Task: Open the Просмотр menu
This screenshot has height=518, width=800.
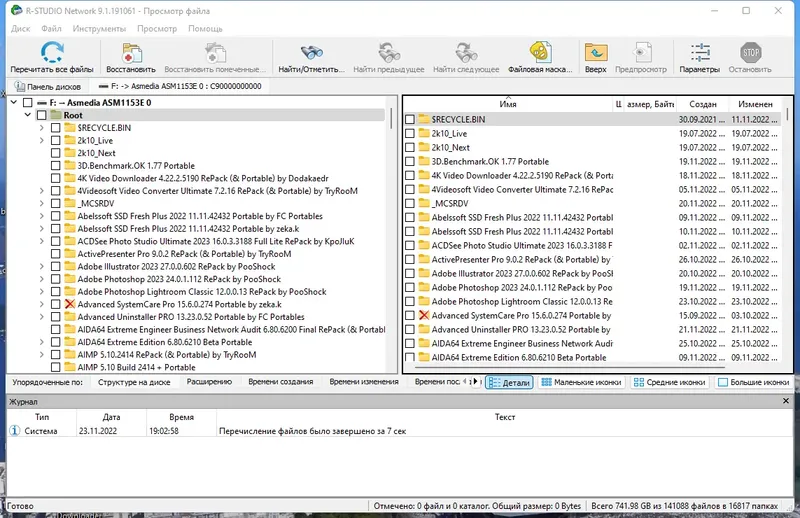Action: point(157,29)
